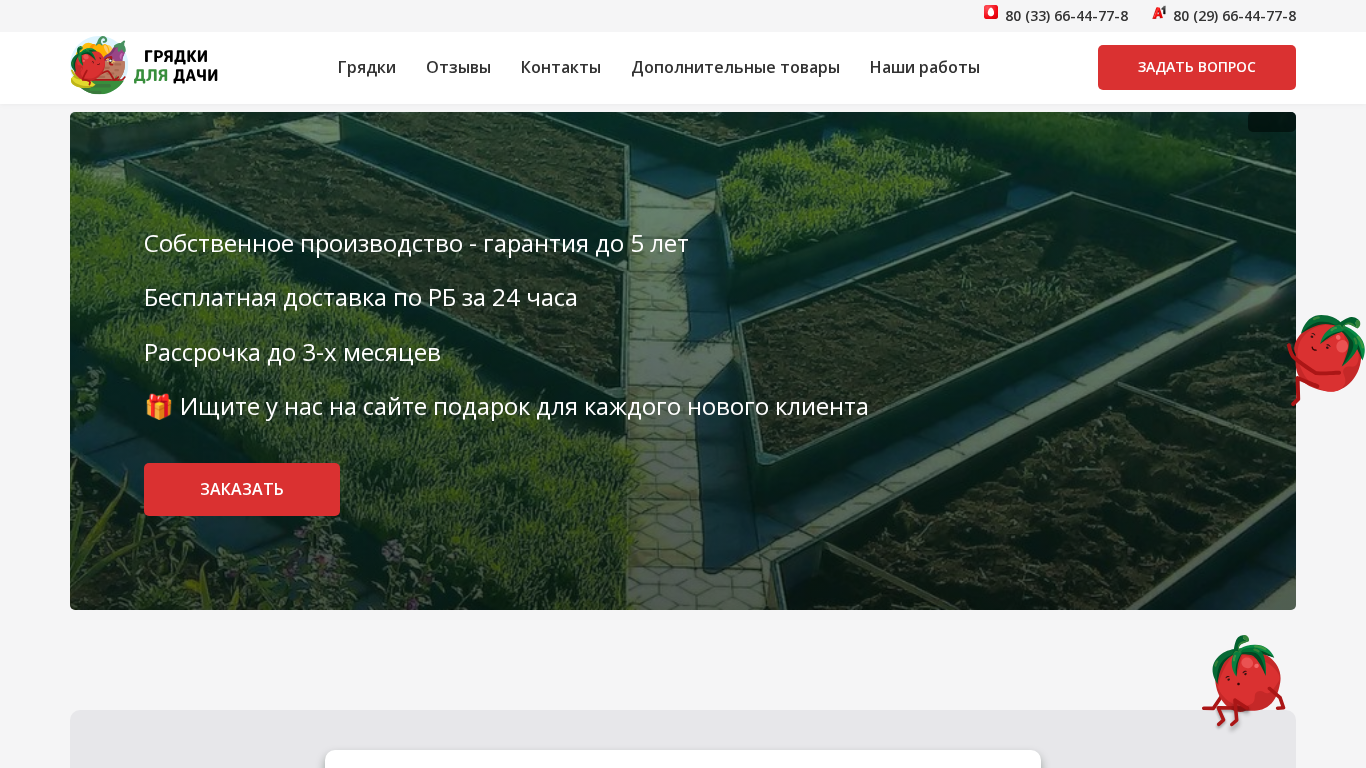Click text Рассрочка до 3-х месяцев
Screen dimensions: 1366x768
click(292, 352)
